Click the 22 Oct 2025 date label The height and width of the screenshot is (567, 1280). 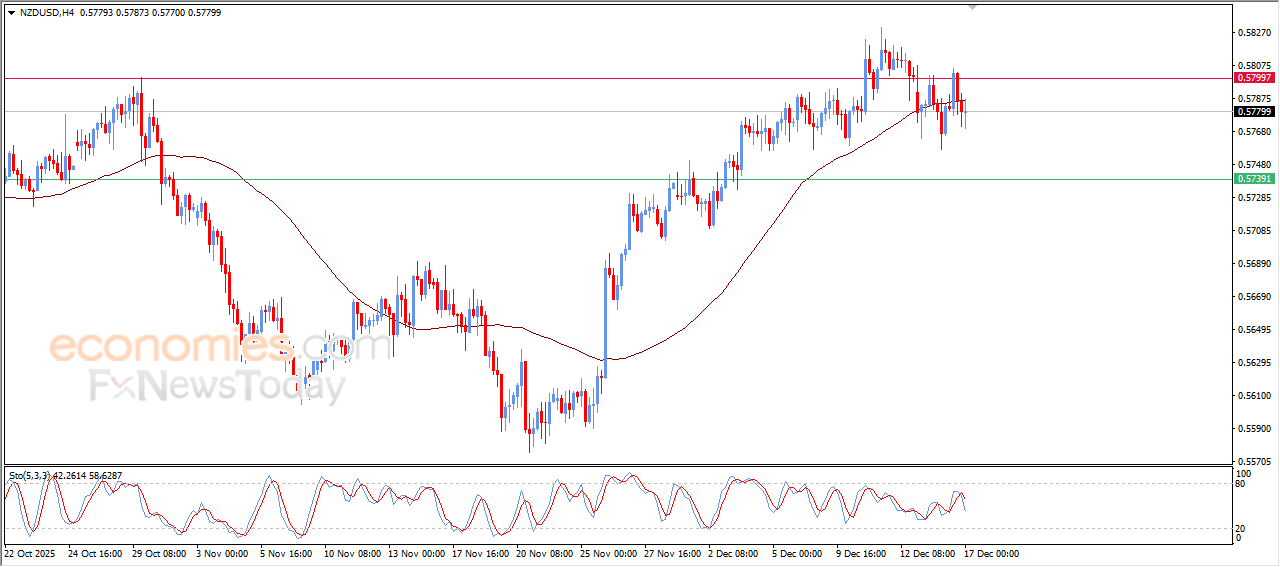coord(31,553)
